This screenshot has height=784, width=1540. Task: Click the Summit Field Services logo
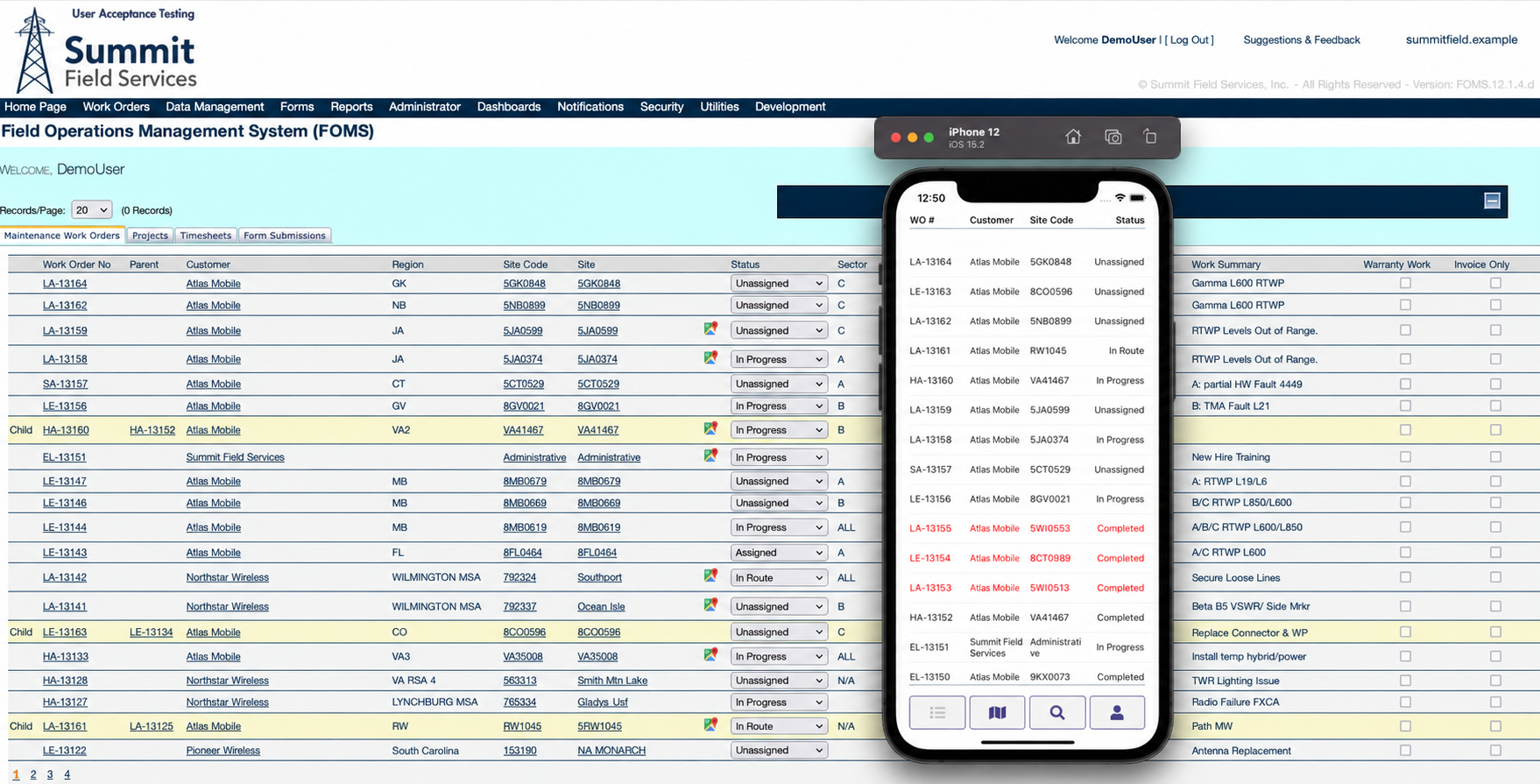click(x=106, y=51)
